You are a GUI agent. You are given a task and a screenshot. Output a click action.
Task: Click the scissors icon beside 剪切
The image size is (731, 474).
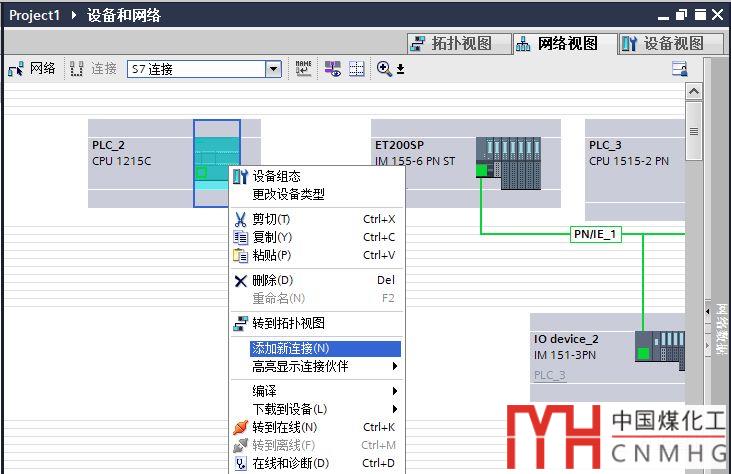tap(241, 219)
